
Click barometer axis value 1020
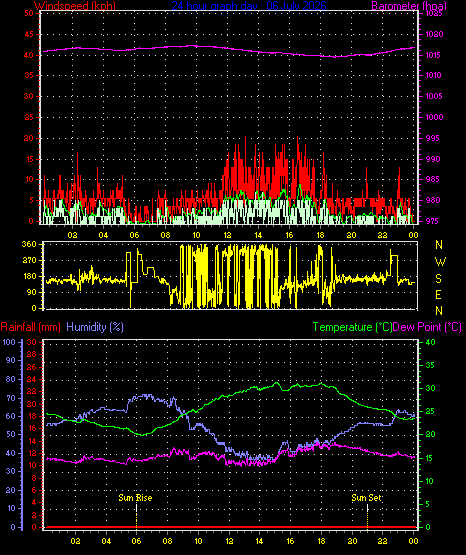pos(434,34)
